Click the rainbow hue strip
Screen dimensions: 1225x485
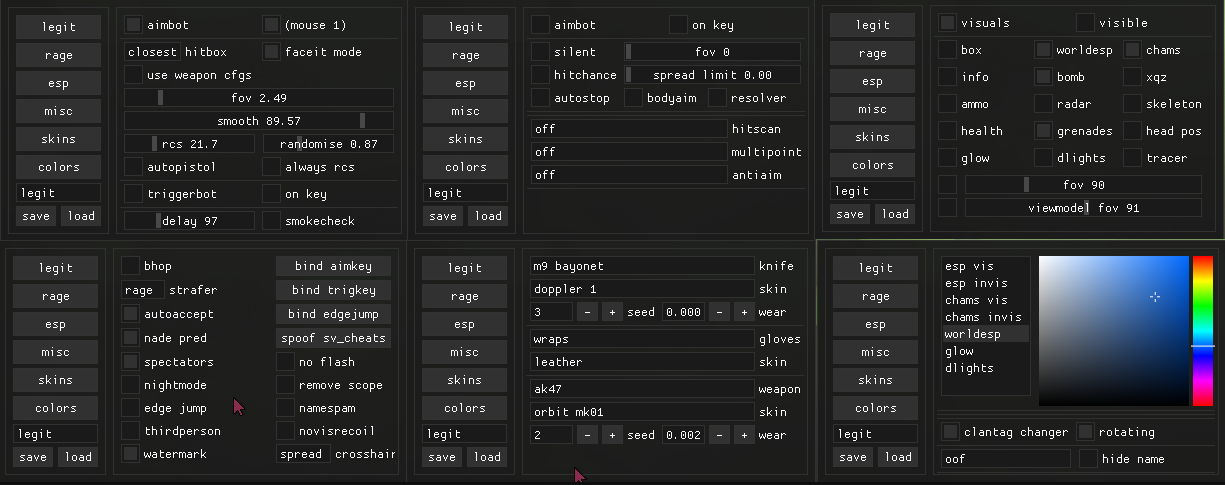click(x=1202, y=330)
